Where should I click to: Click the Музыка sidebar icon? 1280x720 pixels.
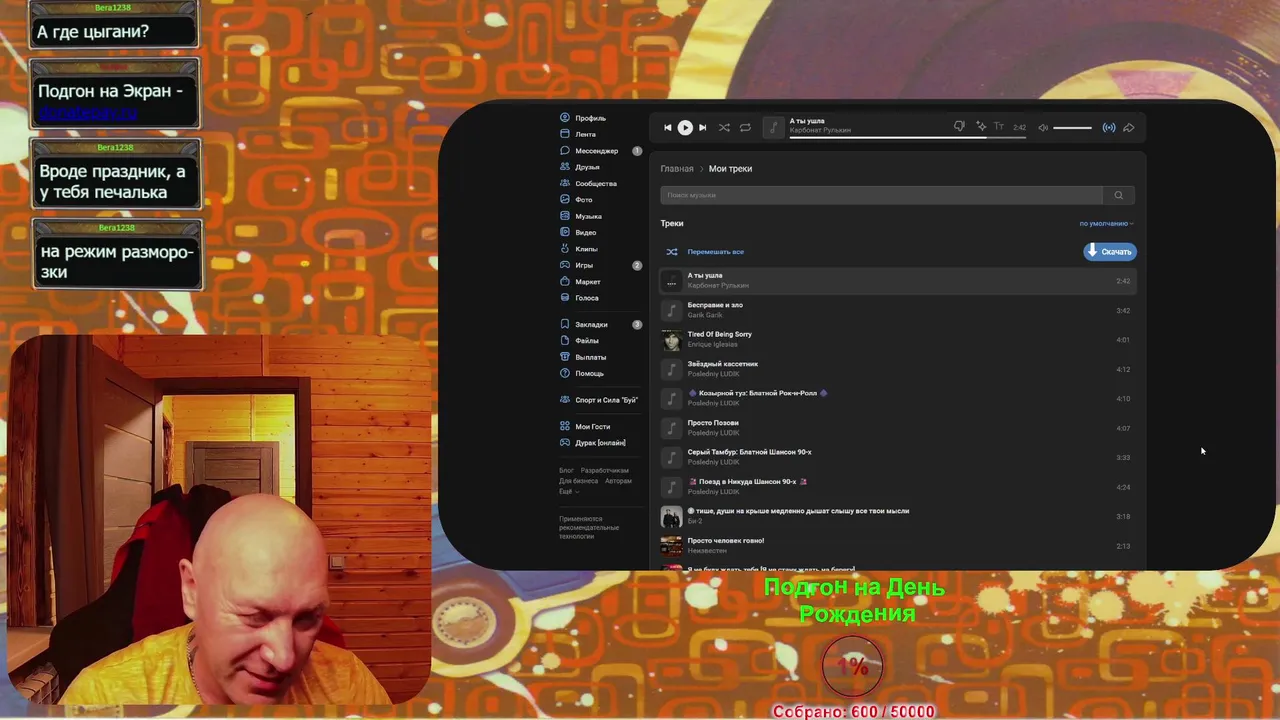pyautogui.click(x=565, y=216)
